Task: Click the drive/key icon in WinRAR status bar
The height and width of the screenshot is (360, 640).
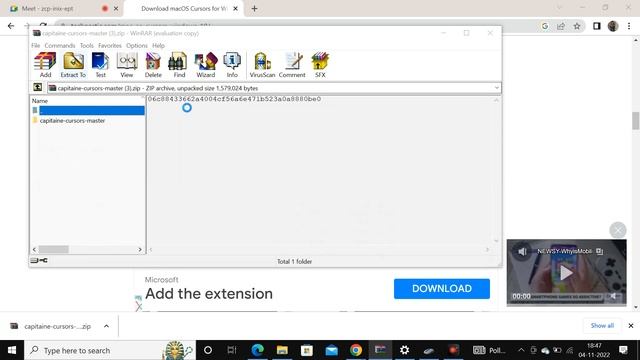Action: 39,260
